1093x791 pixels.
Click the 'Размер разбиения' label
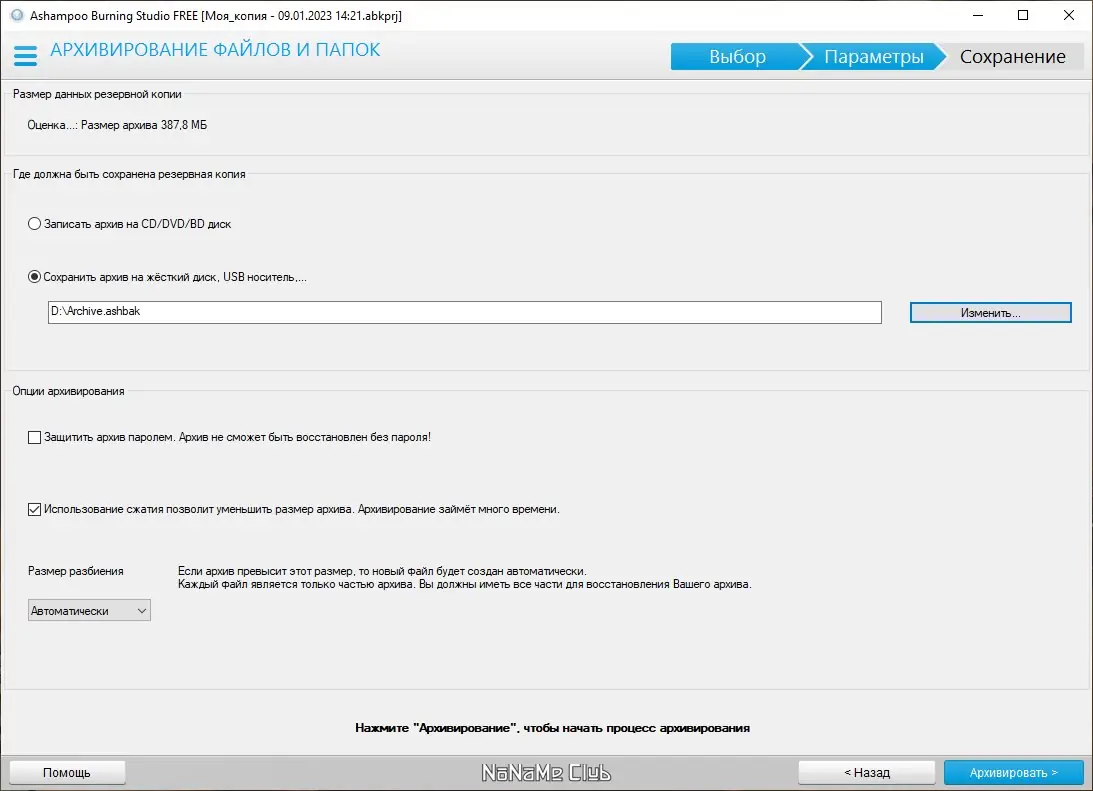click(76, 571)
